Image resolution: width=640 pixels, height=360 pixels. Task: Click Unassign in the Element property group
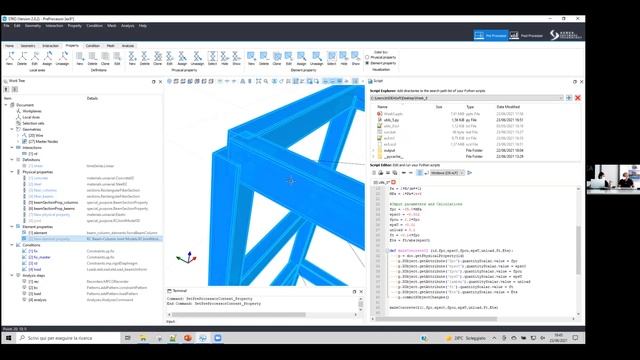pyautogui.click(x=316, y=58)
